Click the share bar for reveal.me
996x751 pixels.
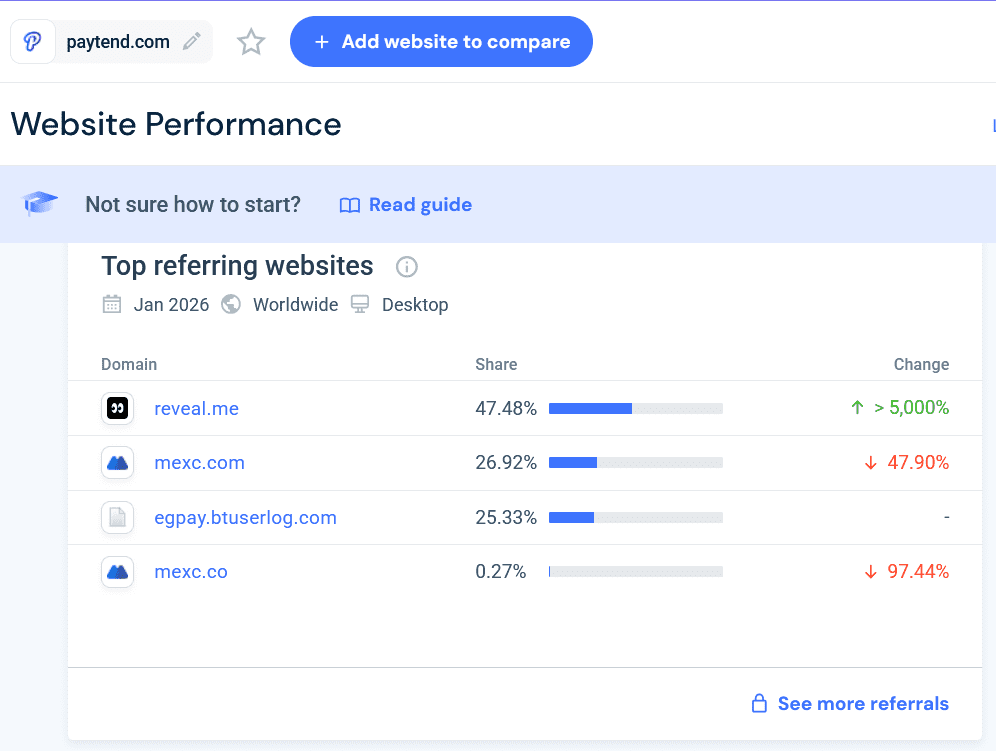coord(635,408)
